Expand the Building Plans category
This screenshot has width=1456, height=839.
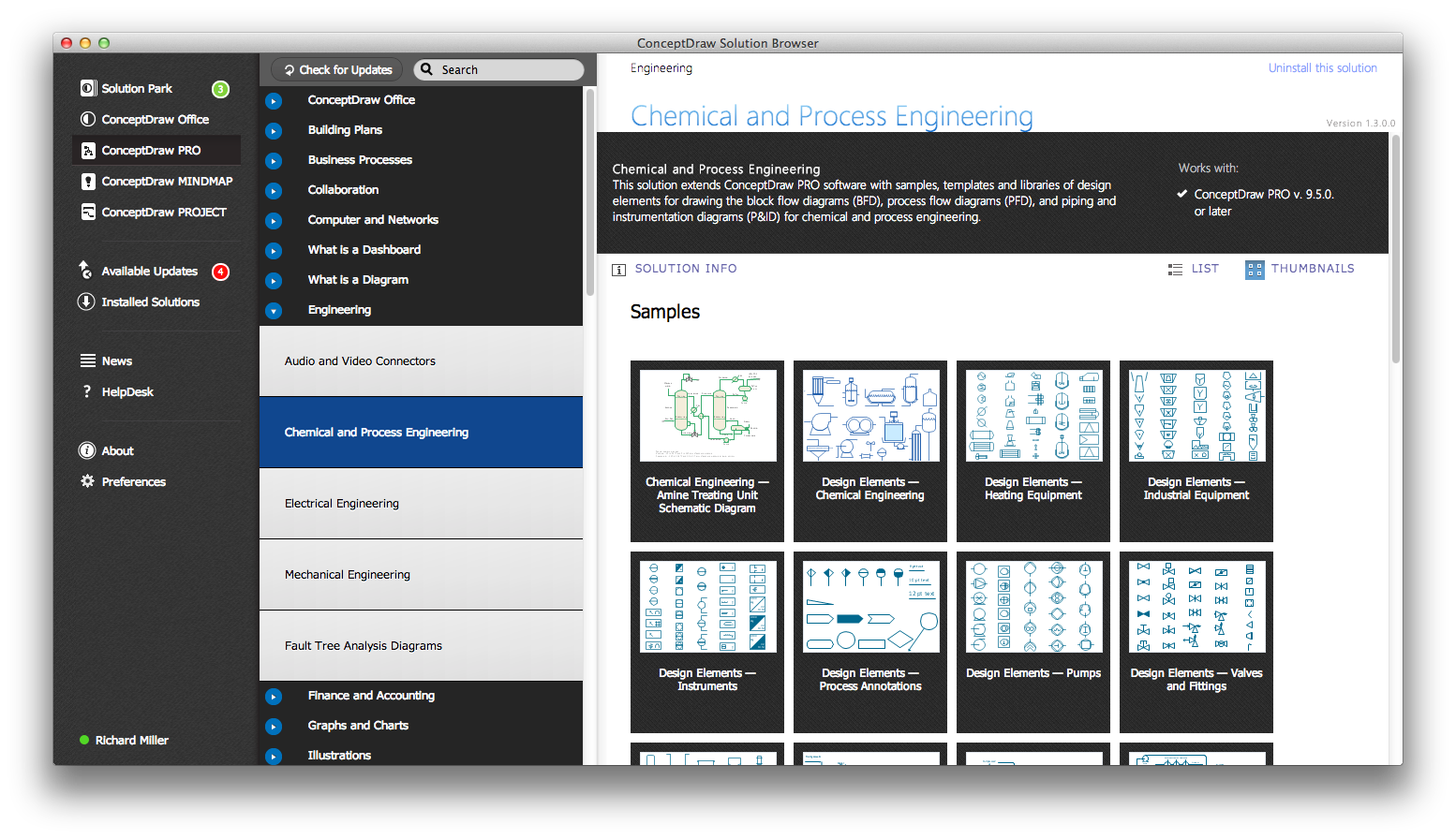click(x=273, y=130)
